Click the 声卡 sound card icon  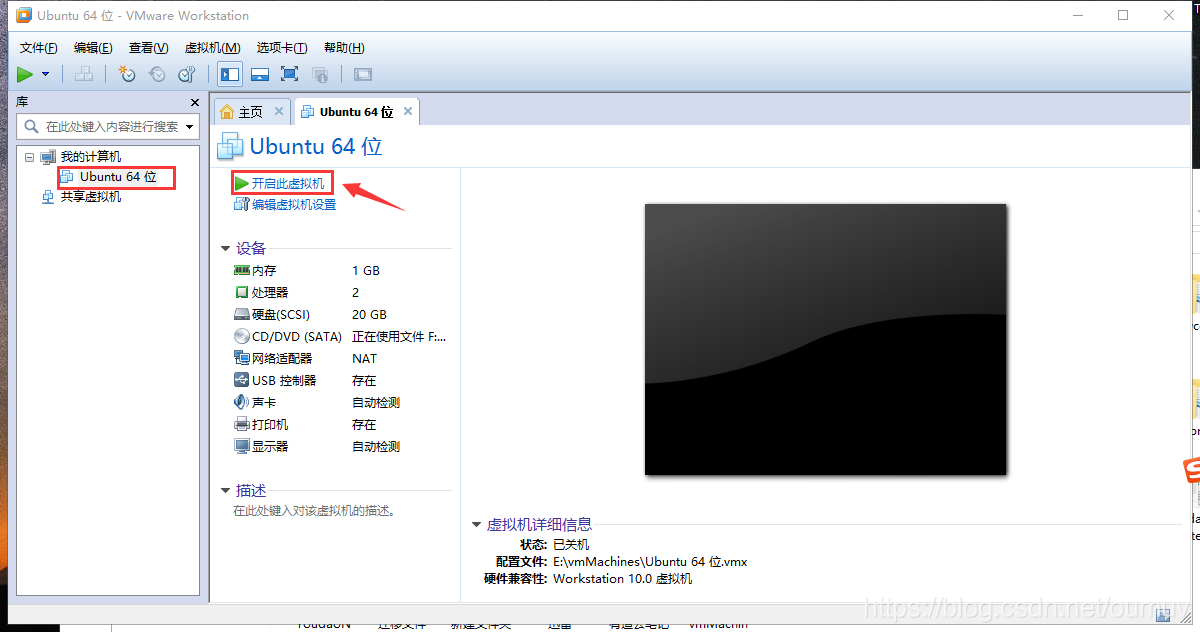click(x=241, y=403)
